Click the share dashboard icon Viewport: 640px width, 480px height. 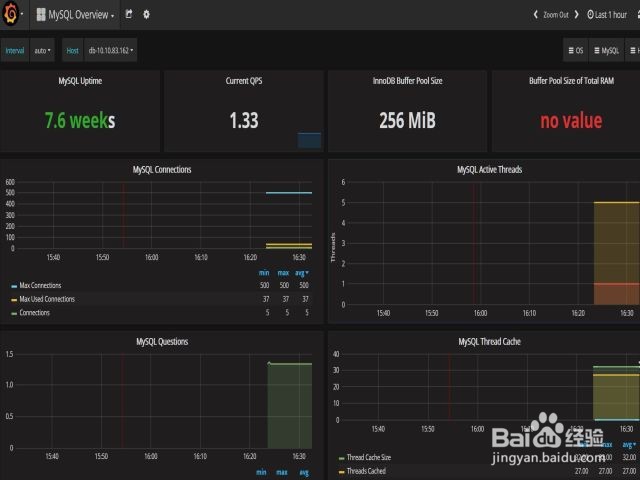click(129, 14)
